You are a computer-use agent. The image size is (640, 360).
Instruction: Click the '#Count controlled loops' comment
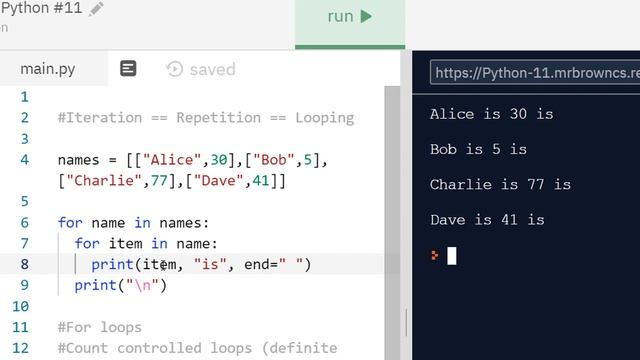pyautogui.click(x=198, y=348)
